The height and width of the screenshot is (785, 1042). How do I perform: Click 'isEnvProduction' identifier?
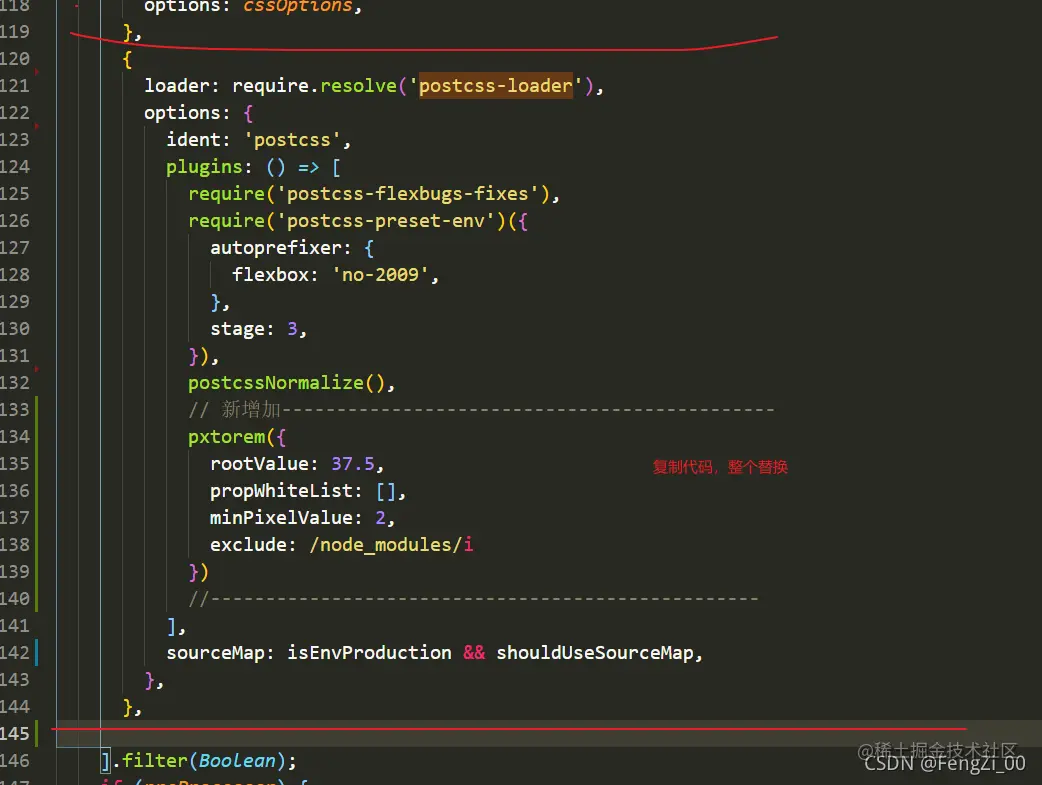point(369,653)
